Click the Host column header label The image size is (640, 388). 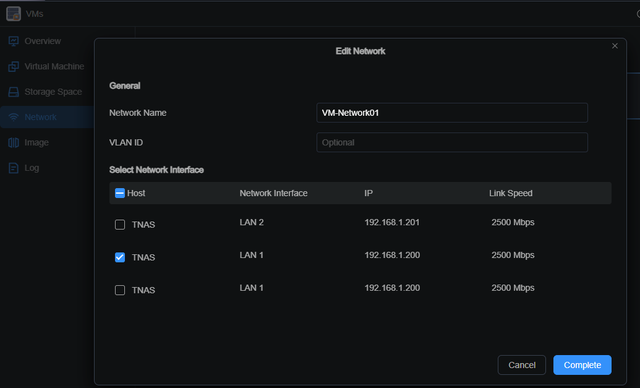[136, 193]
